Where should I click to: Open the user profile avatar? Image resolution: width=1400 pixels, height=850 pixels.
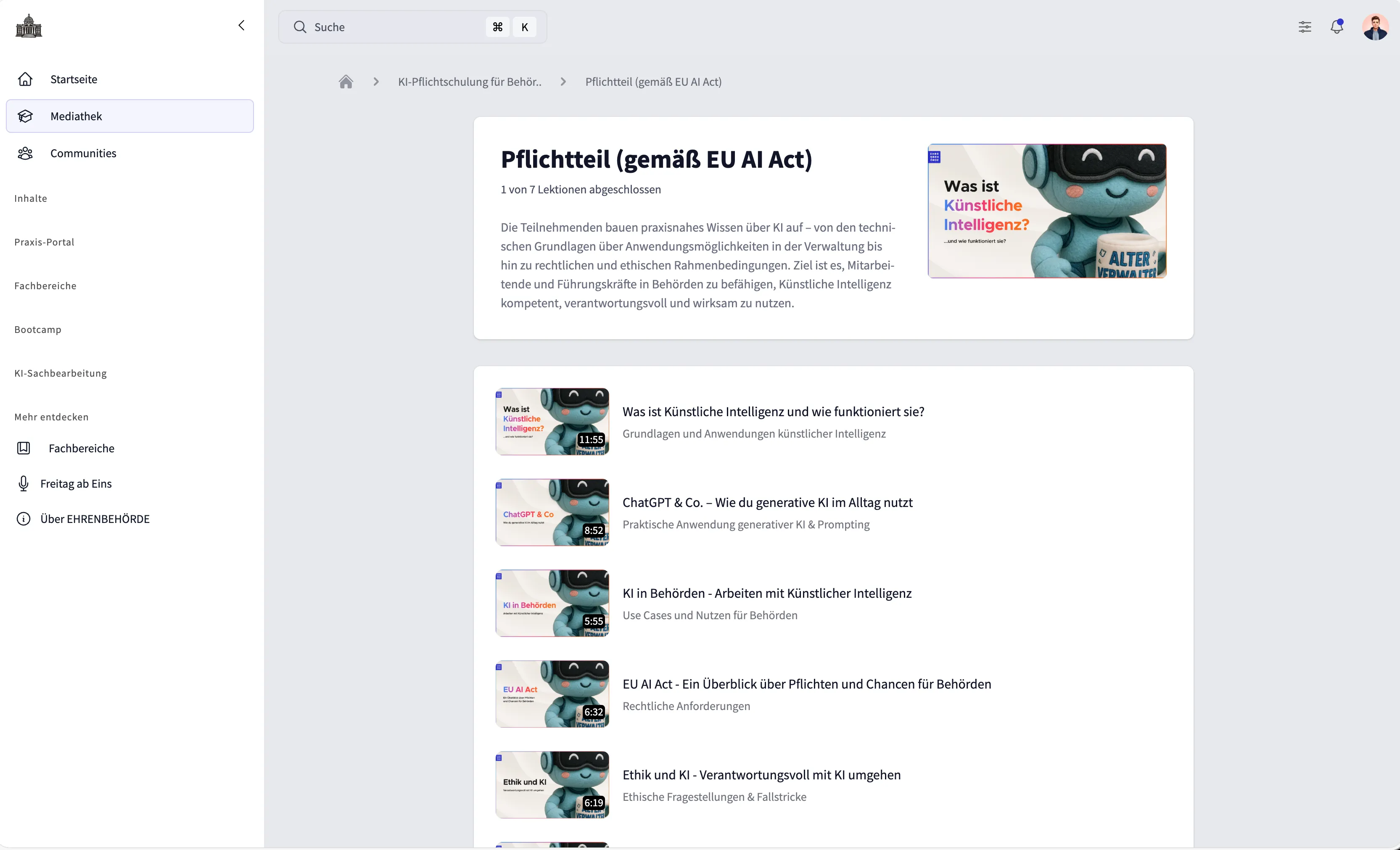(1375, 27)
